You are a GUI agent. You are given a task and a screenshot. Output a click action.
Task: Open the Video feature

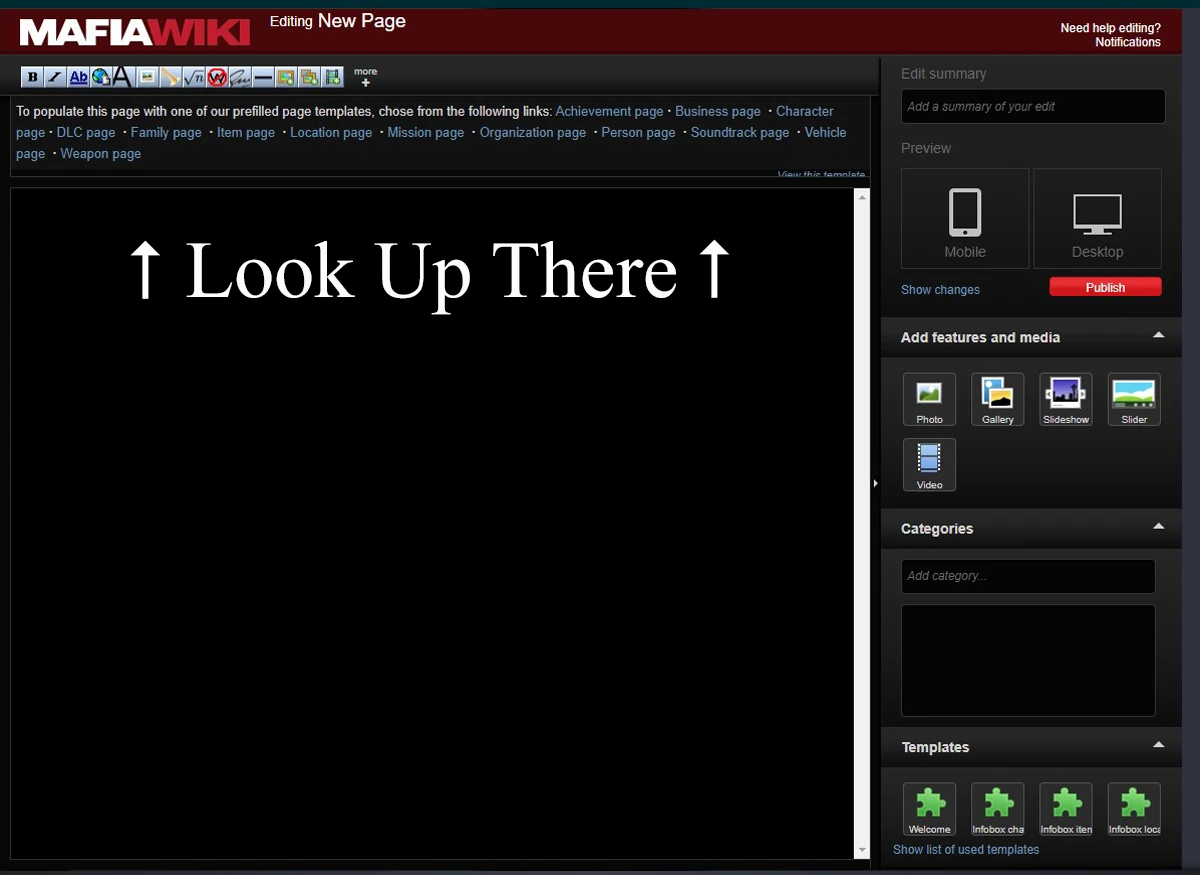pos(929,464)
